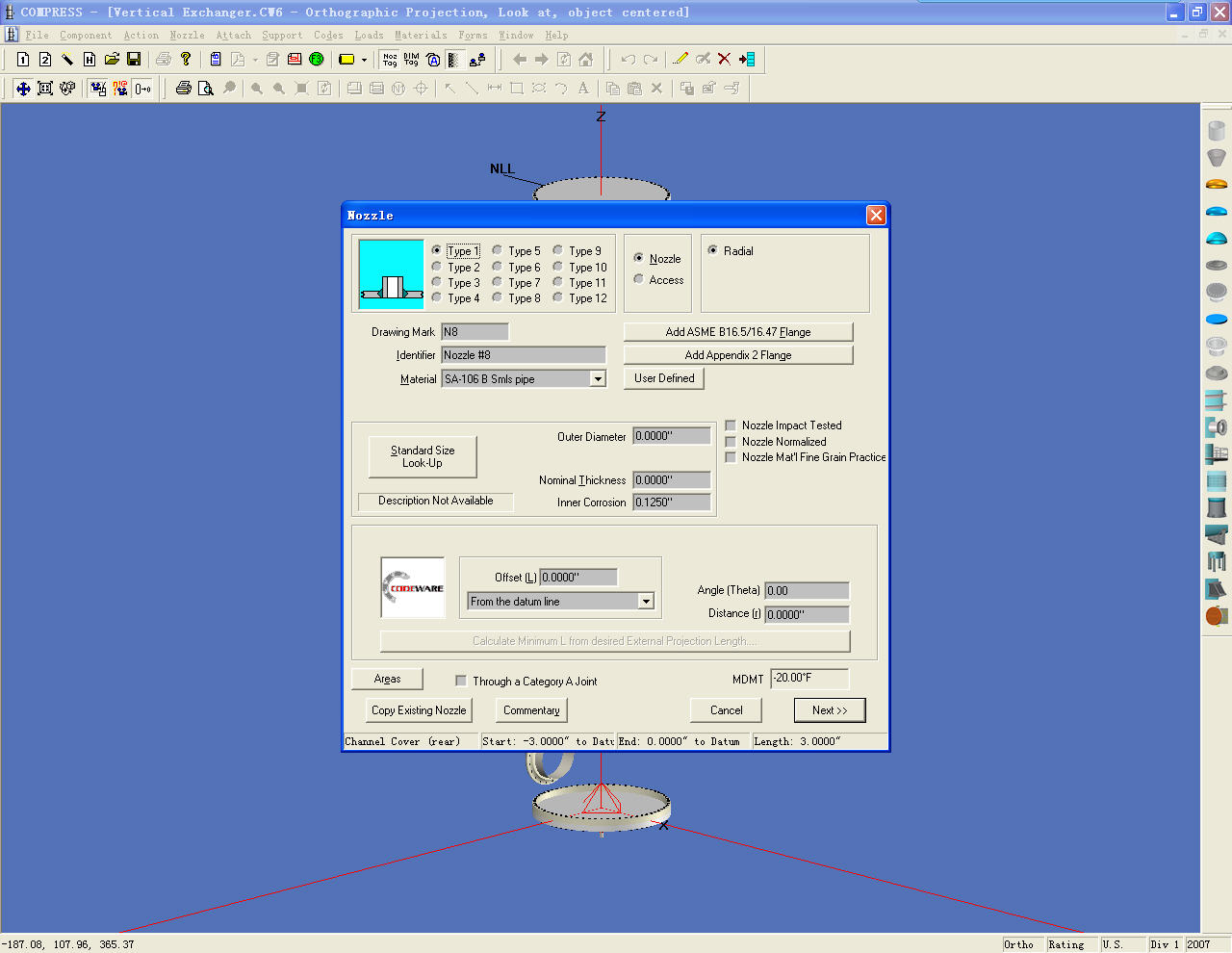This screenshot has height=953, width=1232.
Task: Select the Type 5 nozzle radio button
Action: (498, 250)
